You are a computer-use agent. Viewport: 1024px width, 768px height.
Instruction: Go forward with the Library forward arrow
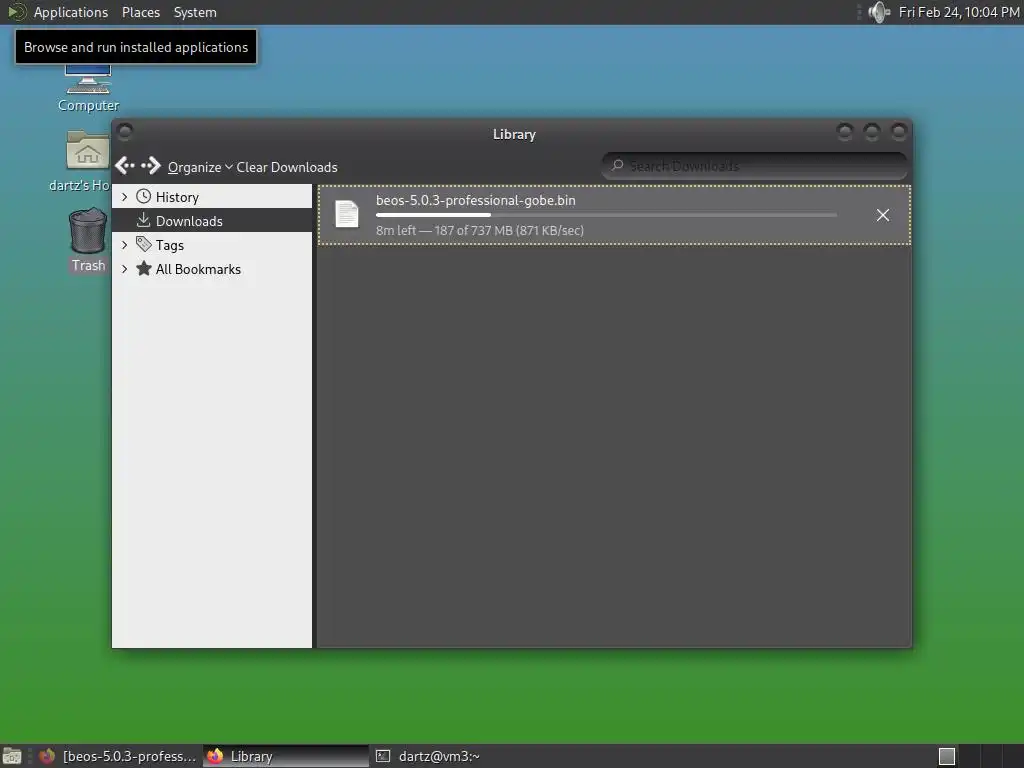click(151, 166)
